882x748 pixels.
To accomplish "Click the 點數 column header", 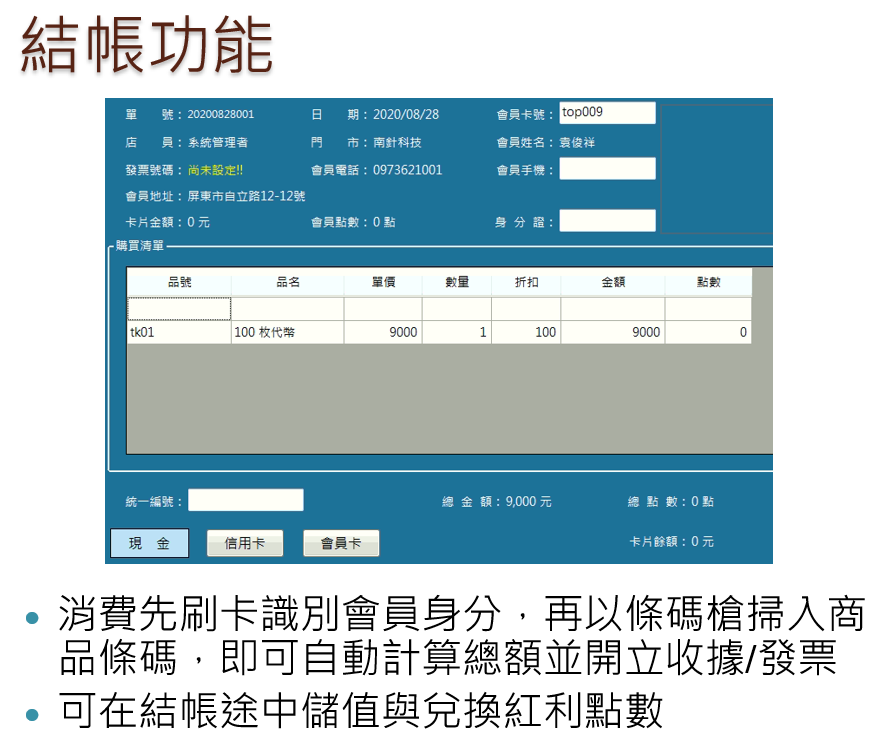I will pyautogui.click(x=708, y=283).
